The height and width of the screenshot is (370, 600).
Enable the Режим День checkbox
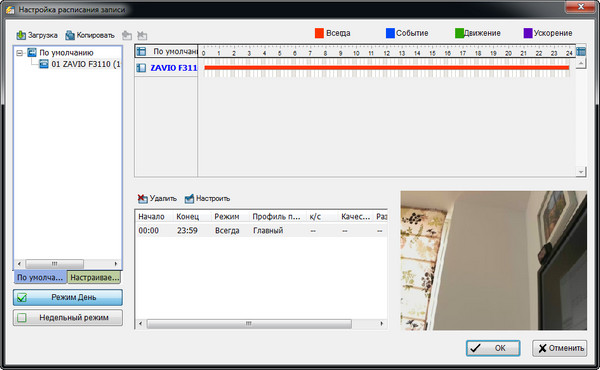coord(22,297)
